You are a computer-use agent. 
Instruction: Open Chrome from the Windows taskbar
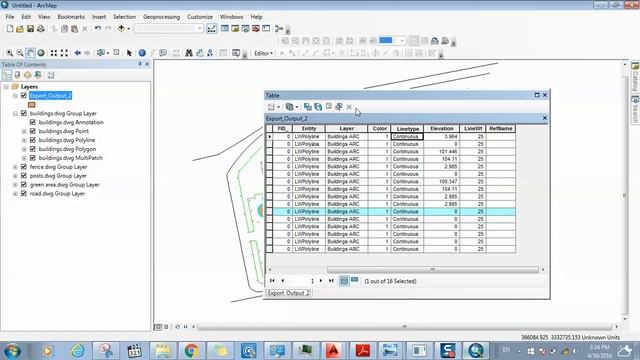tap(191, 351)
